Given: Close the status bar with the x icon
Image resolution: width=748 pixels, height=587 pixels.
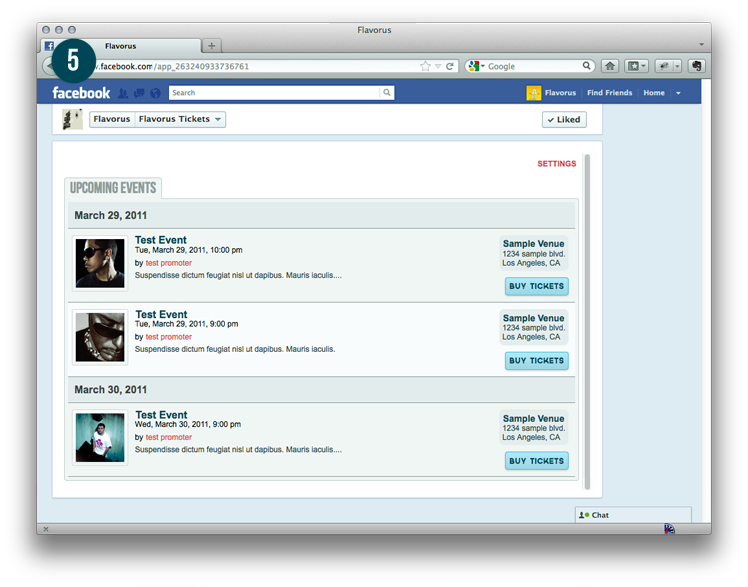Looking at the screenshot, I should (46, 529).
